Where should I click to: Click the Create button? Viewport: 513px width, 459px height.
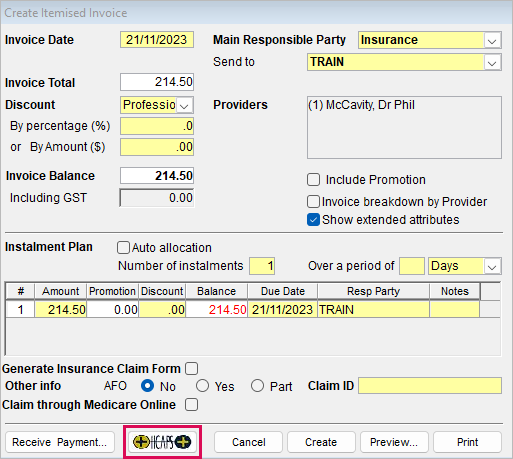321,442
